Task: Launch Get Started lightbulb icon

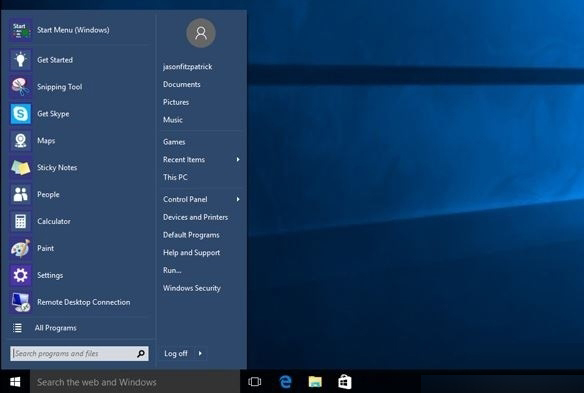Action: click(20, 60)
